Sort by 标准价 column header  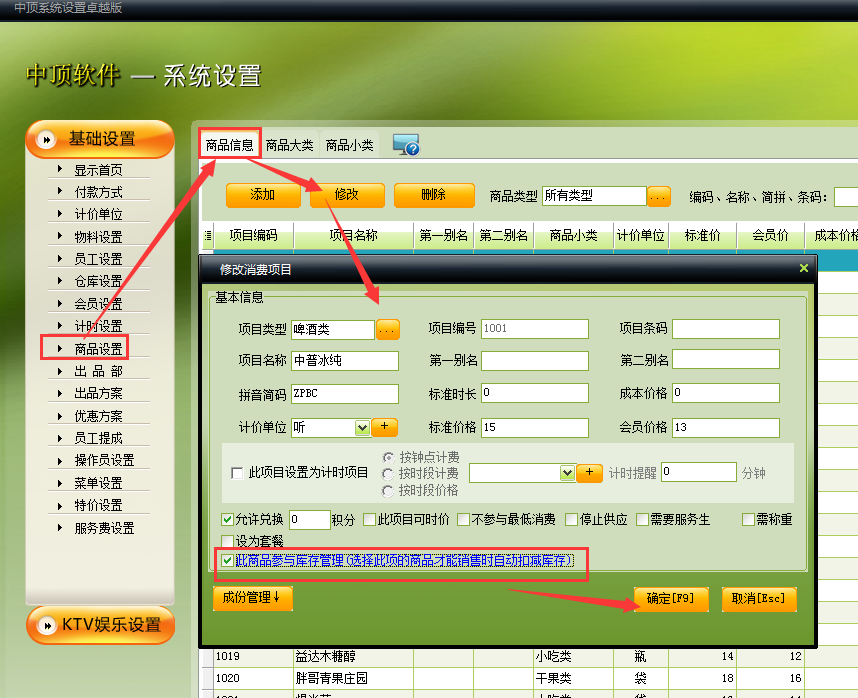(x=703, y=236)
